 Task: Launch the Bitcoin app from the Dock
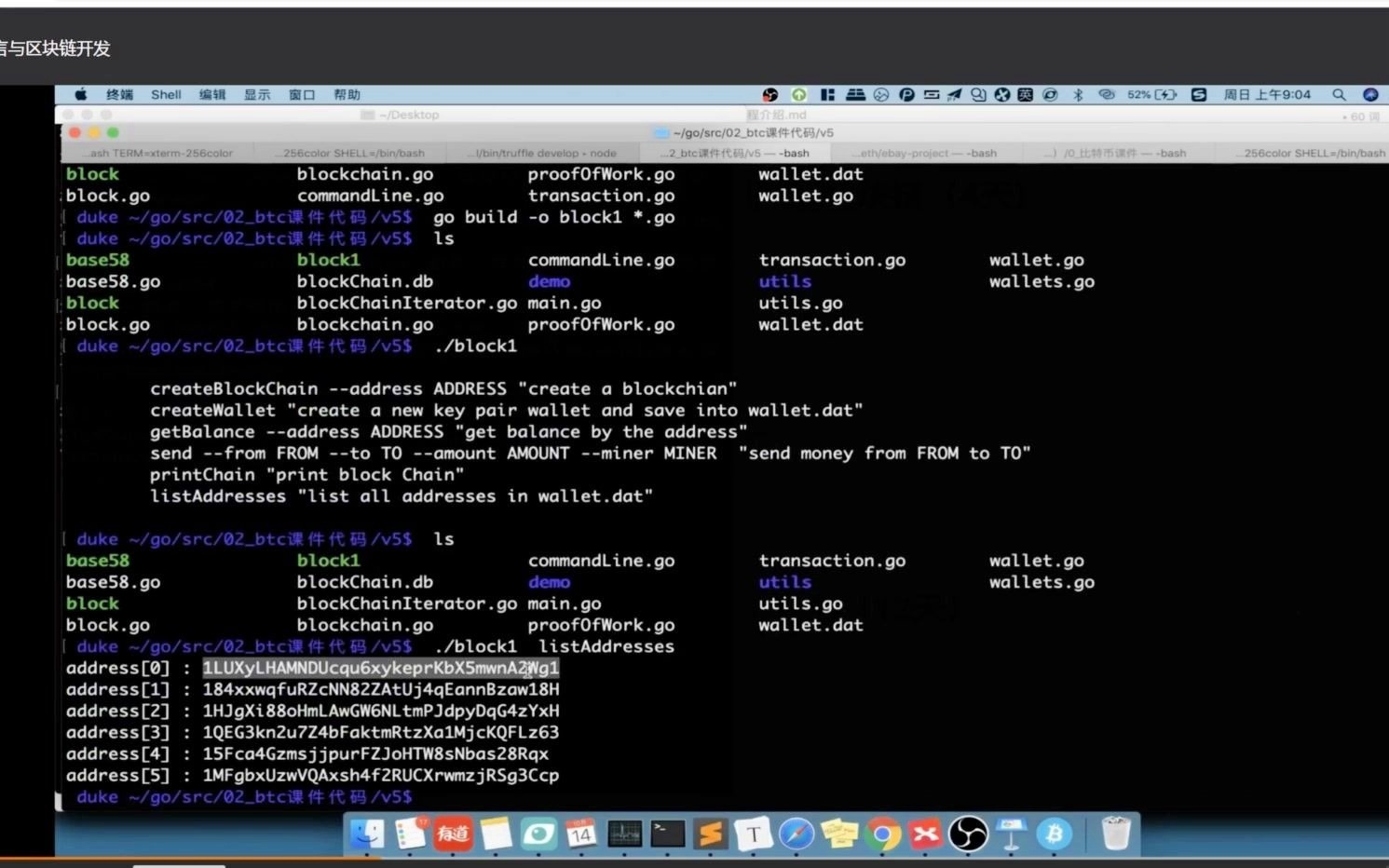tap(1055, 834)
